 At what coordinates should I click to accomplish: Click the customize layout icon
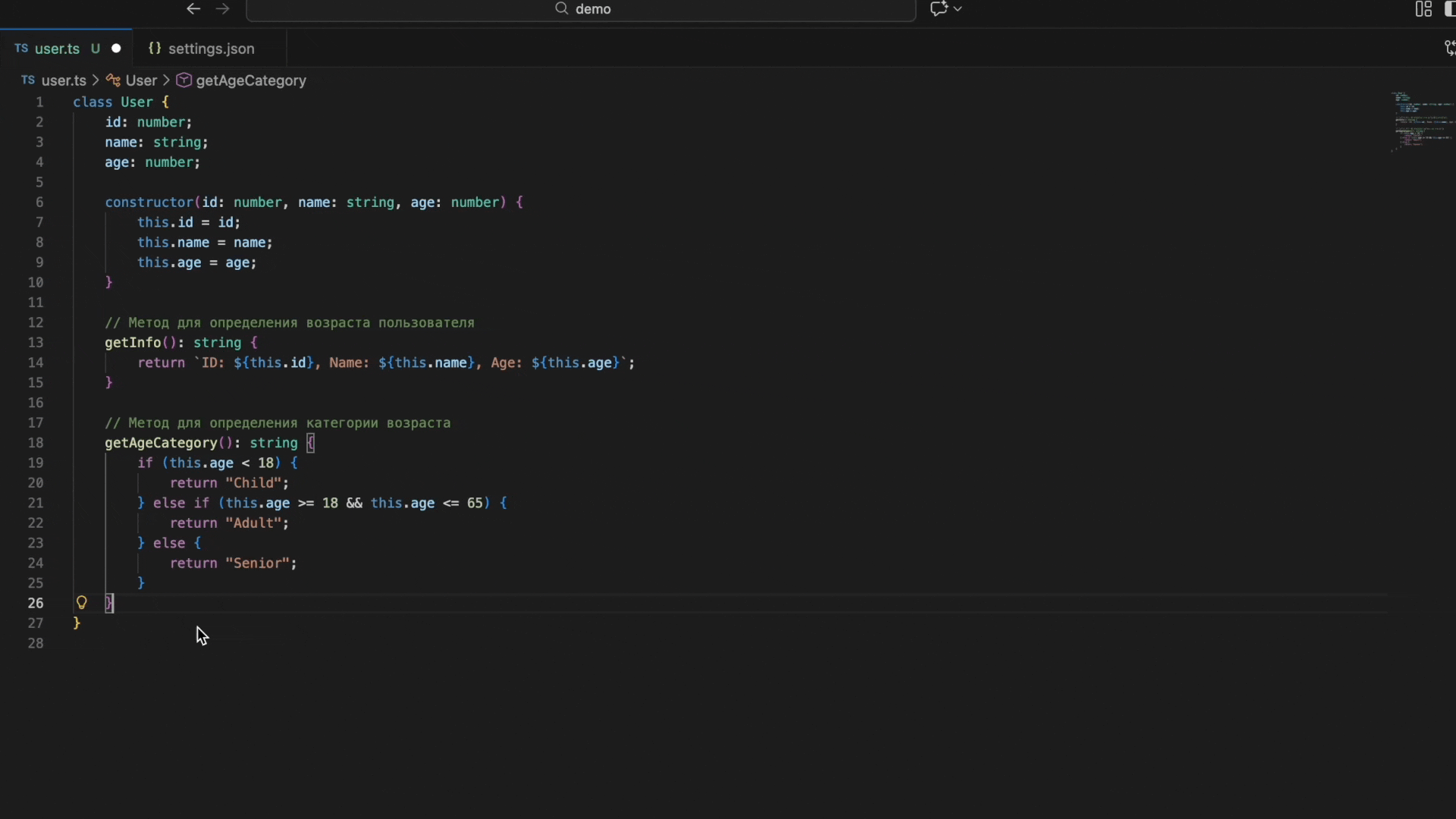pos(1423,9)
